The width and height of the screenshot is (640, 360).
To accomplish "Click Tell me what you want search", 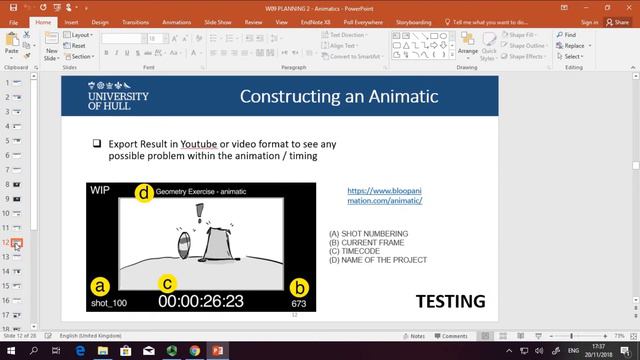I will coord(487,22).
